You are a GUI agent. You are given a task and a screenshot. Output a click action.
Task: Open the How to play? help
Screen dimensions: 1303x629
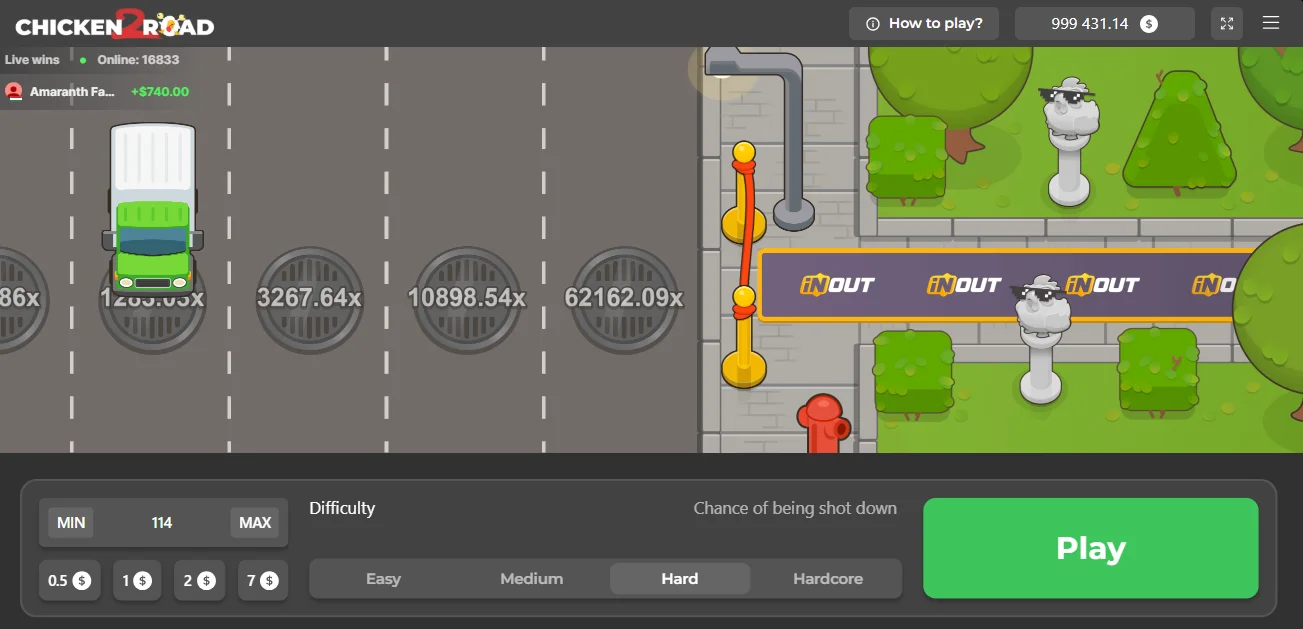pyautogui.click(x=924, y=23)
